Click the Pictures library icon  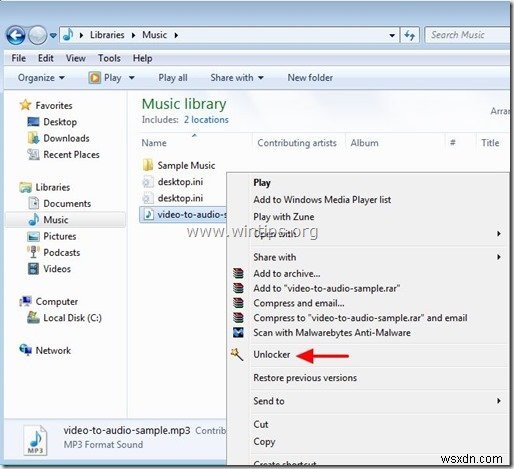click(33, 236)
